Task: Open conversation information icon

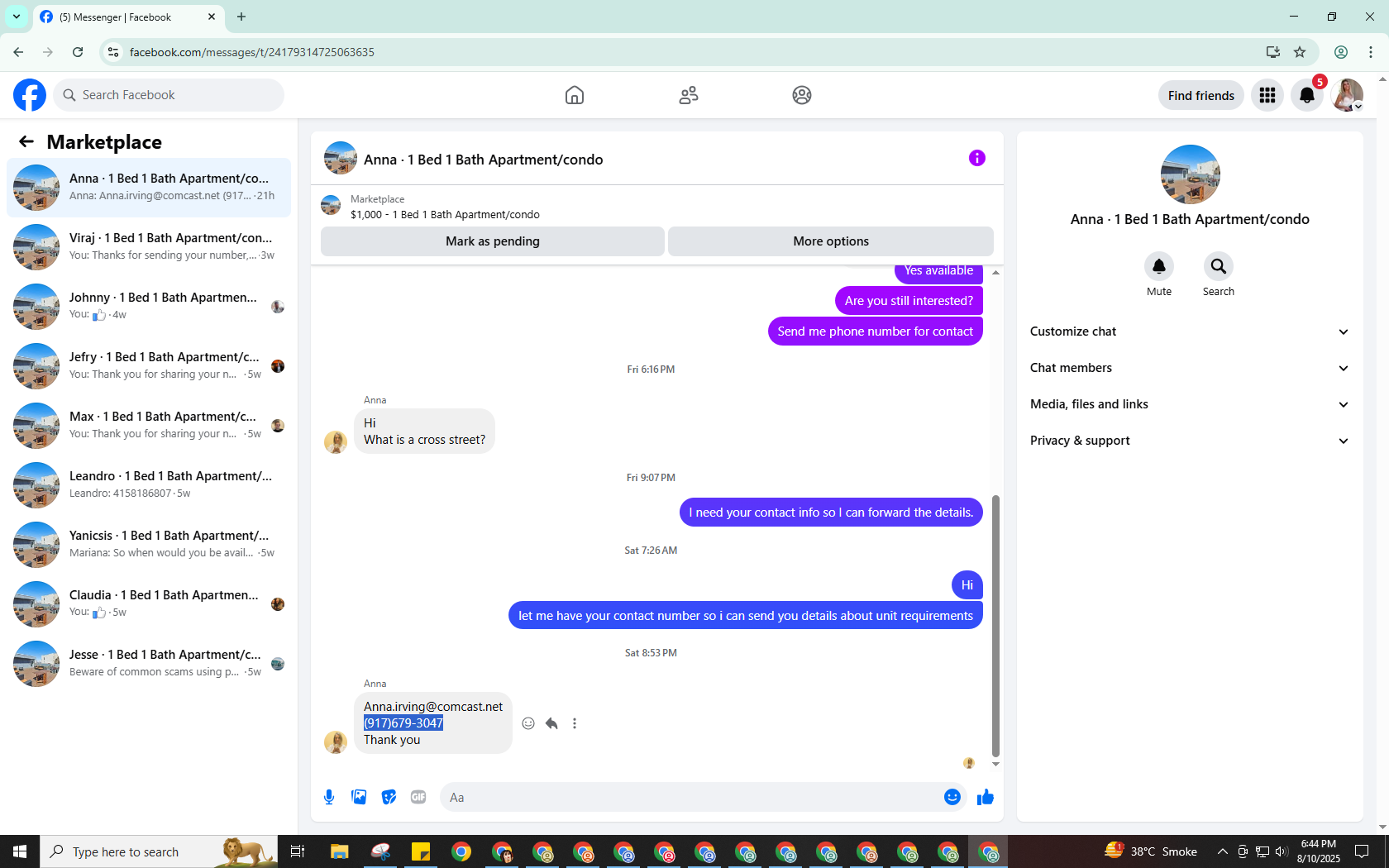Action: pyautogui.click(x=977, y=158)
